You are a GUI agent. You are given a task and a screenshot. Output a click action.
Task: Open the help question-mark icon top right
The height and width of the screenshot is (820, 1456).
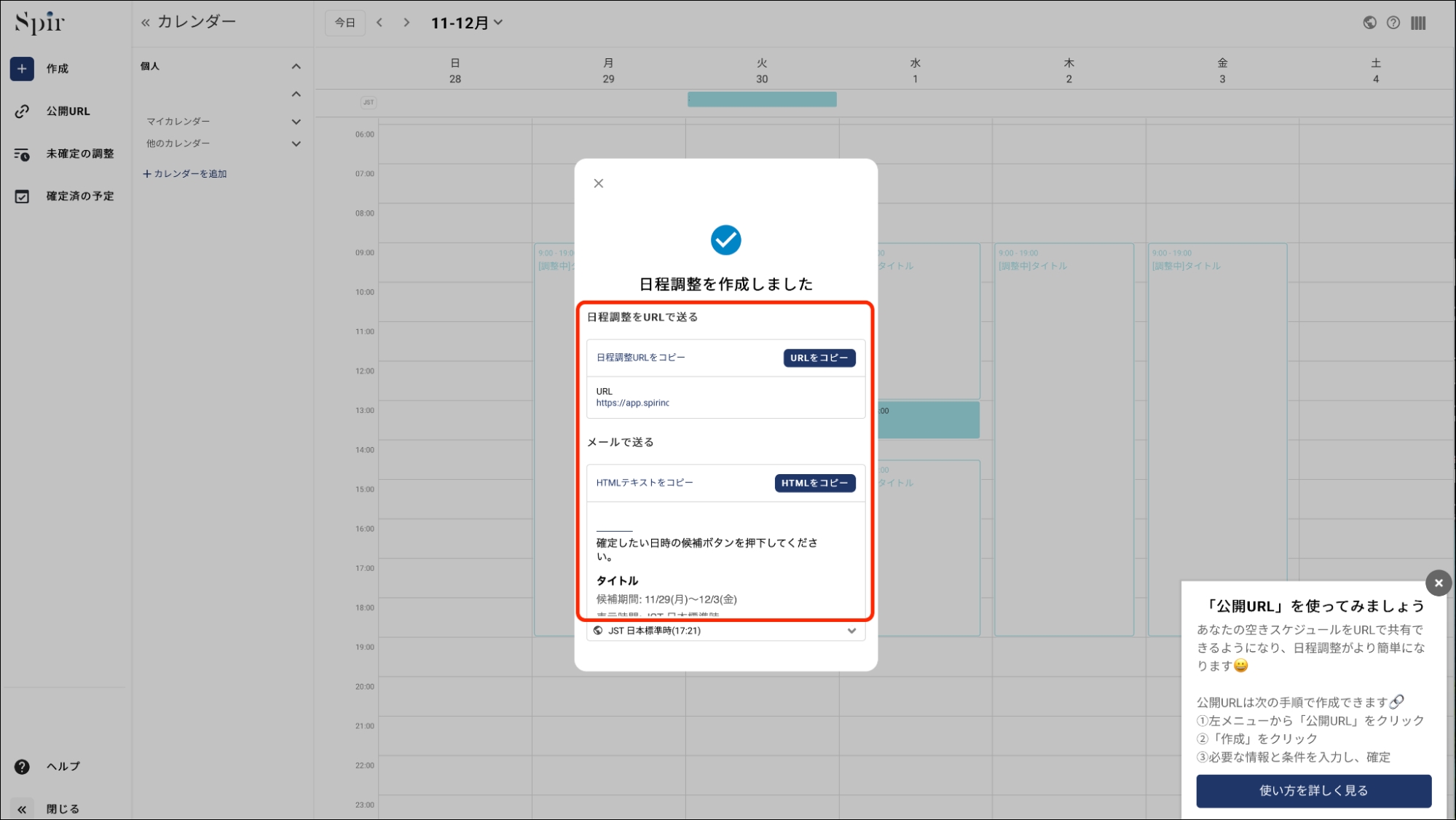[x=1394, y=23]
